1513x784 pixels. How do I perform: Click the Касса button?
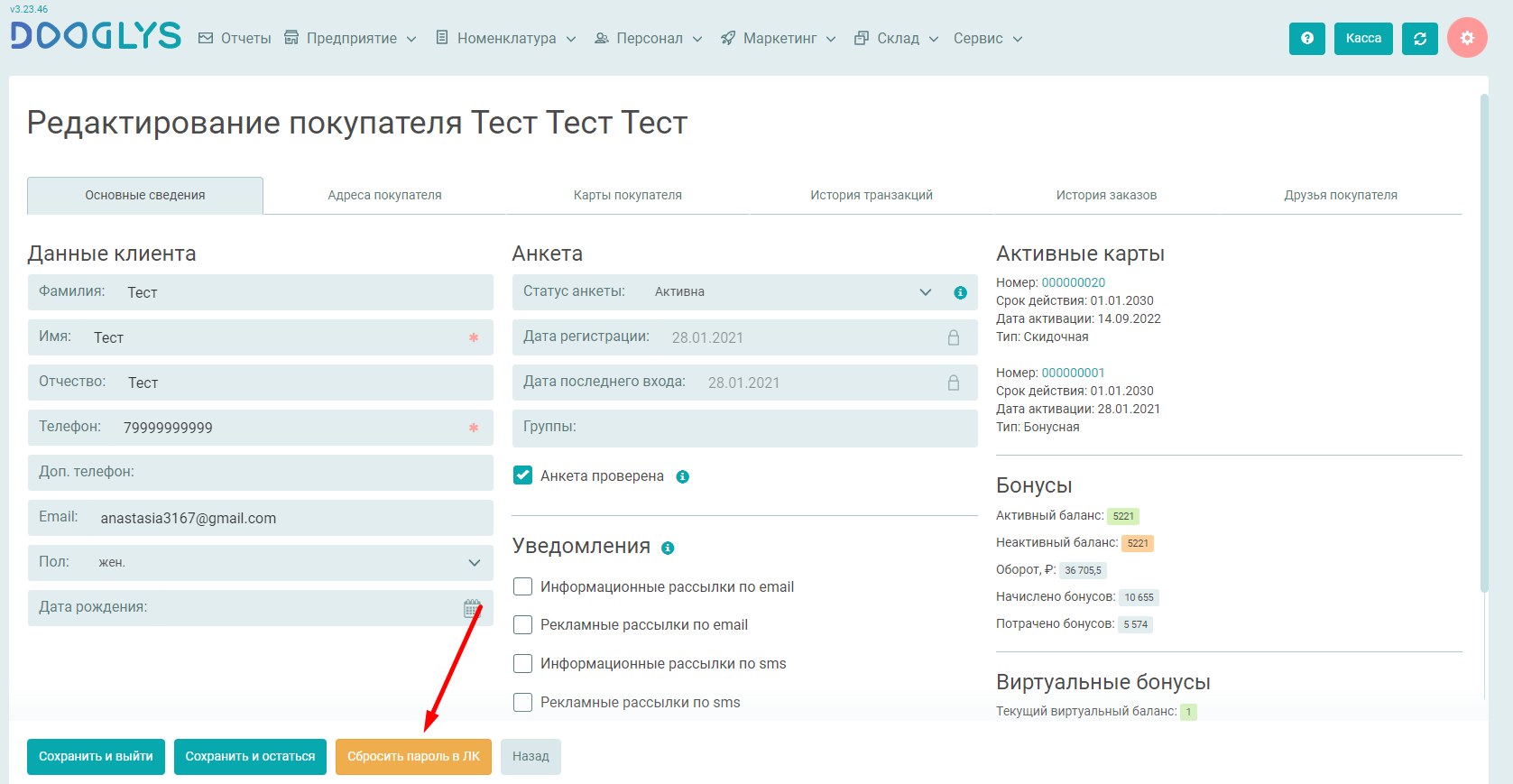coord(1363,39)
